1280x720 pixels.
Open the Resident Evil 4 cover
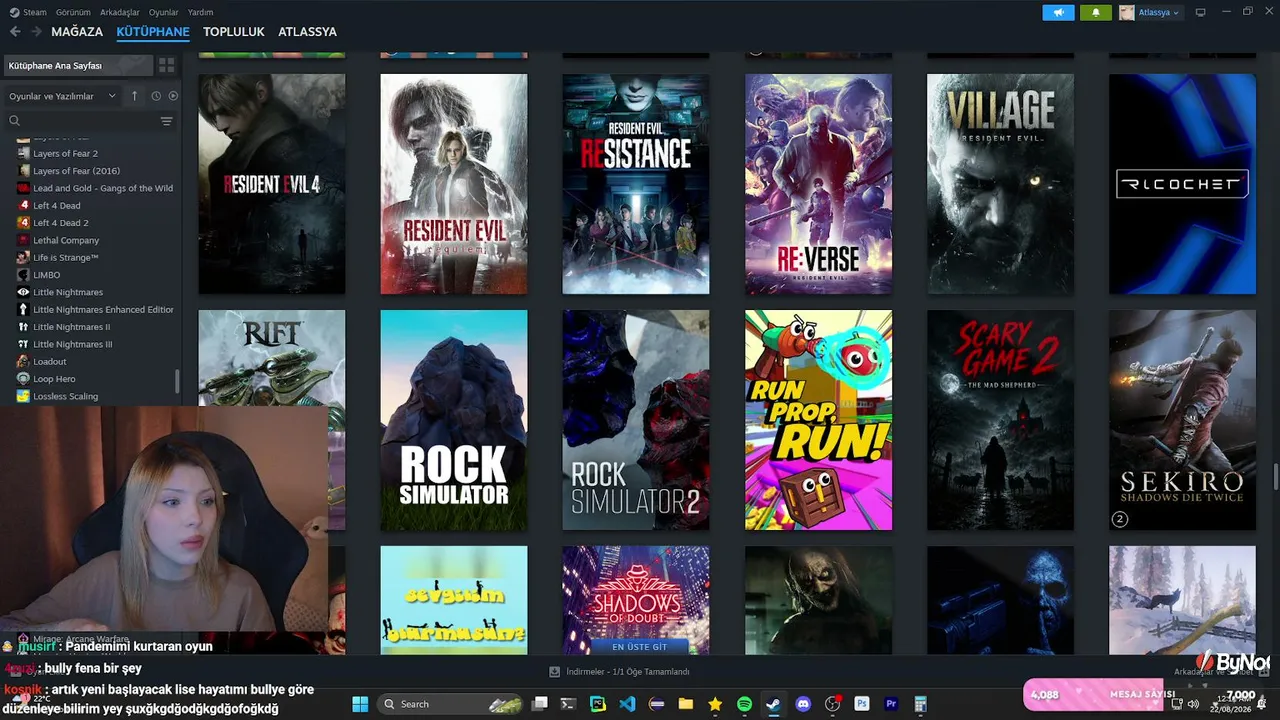[272, 184]
